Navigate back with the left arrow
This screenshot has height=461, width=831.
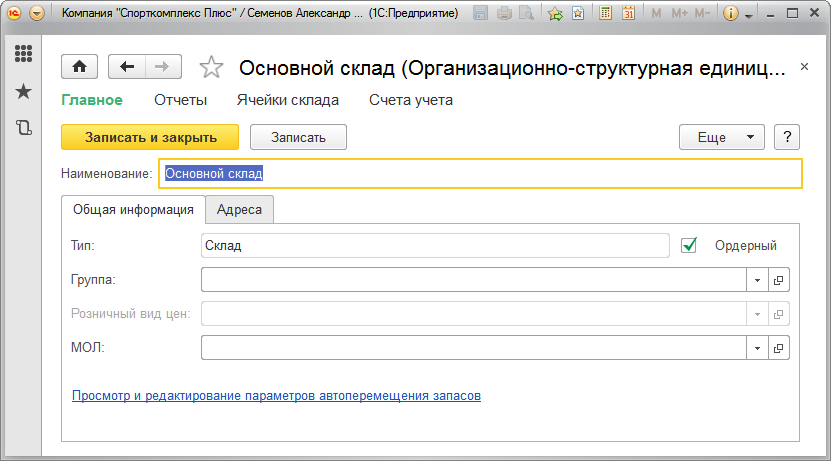[126, 66]
